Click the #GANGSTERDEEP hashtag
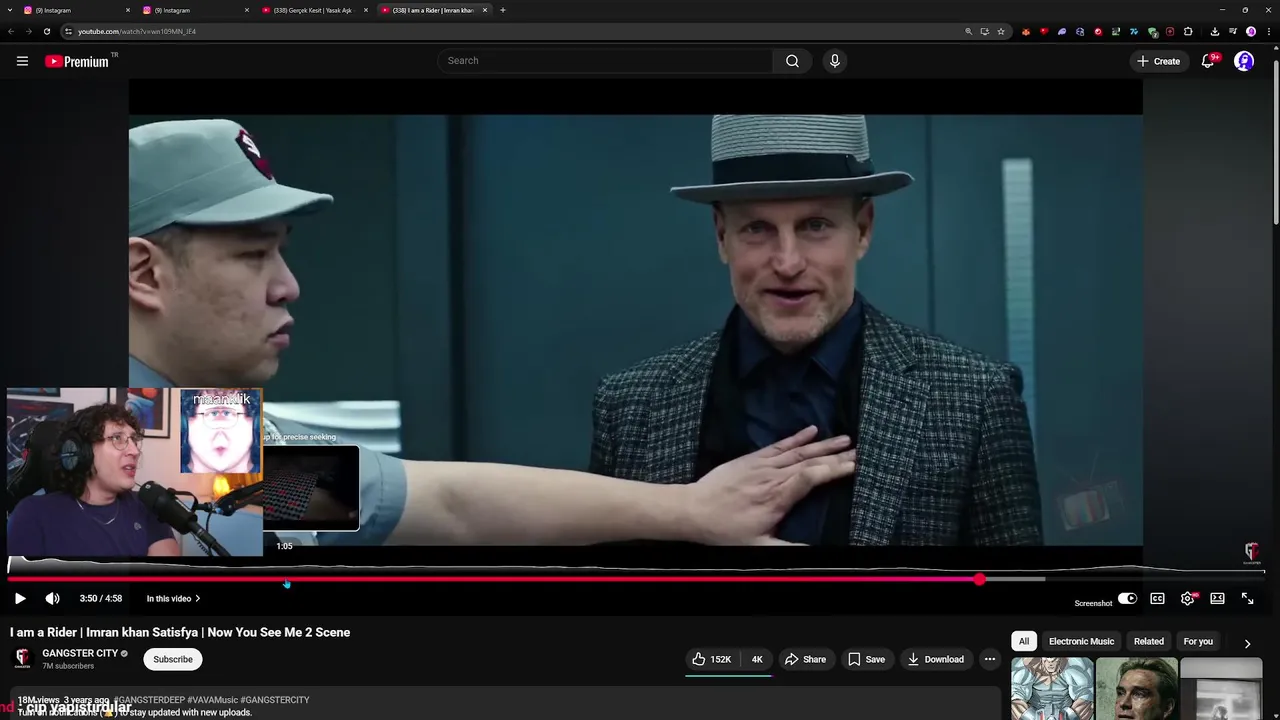Image resolution: width=1280 pixels, height=720 pixels. point(149,700)
